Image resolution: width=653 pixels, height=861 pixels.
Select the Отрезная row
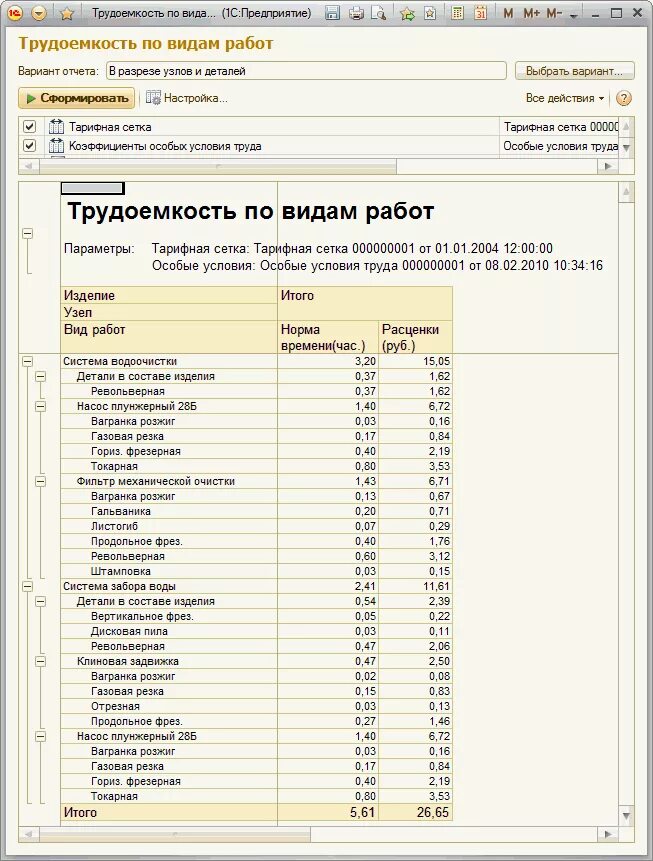click(x=256, y=706)
